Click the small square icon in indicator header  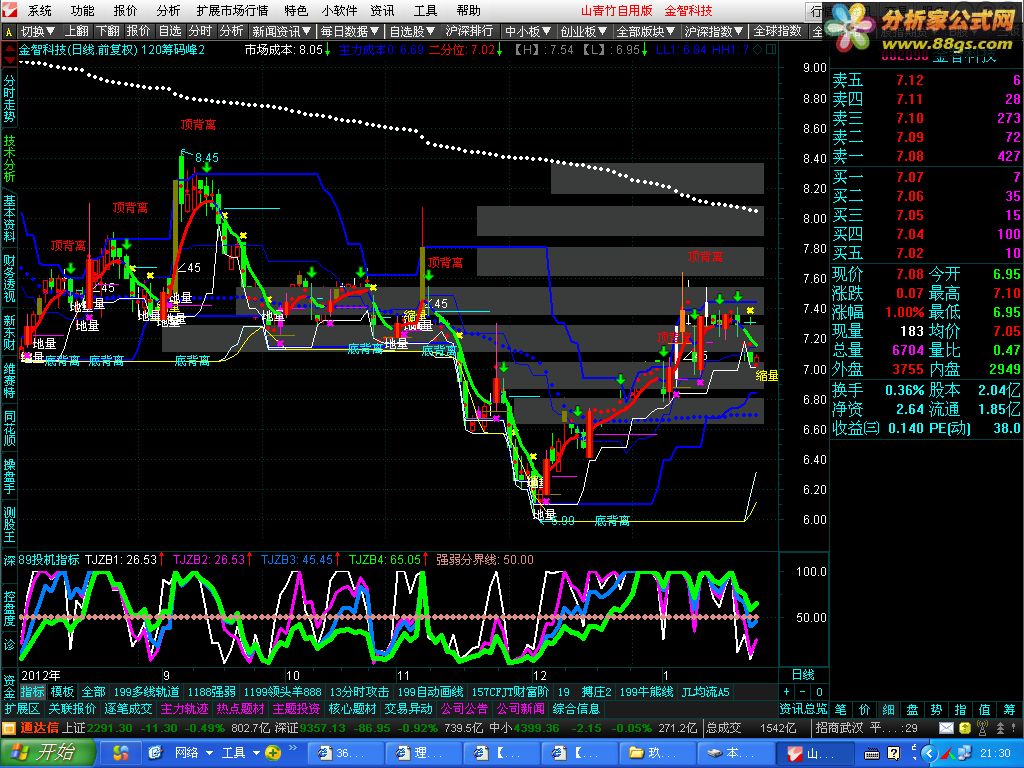[x=771, y=50]
